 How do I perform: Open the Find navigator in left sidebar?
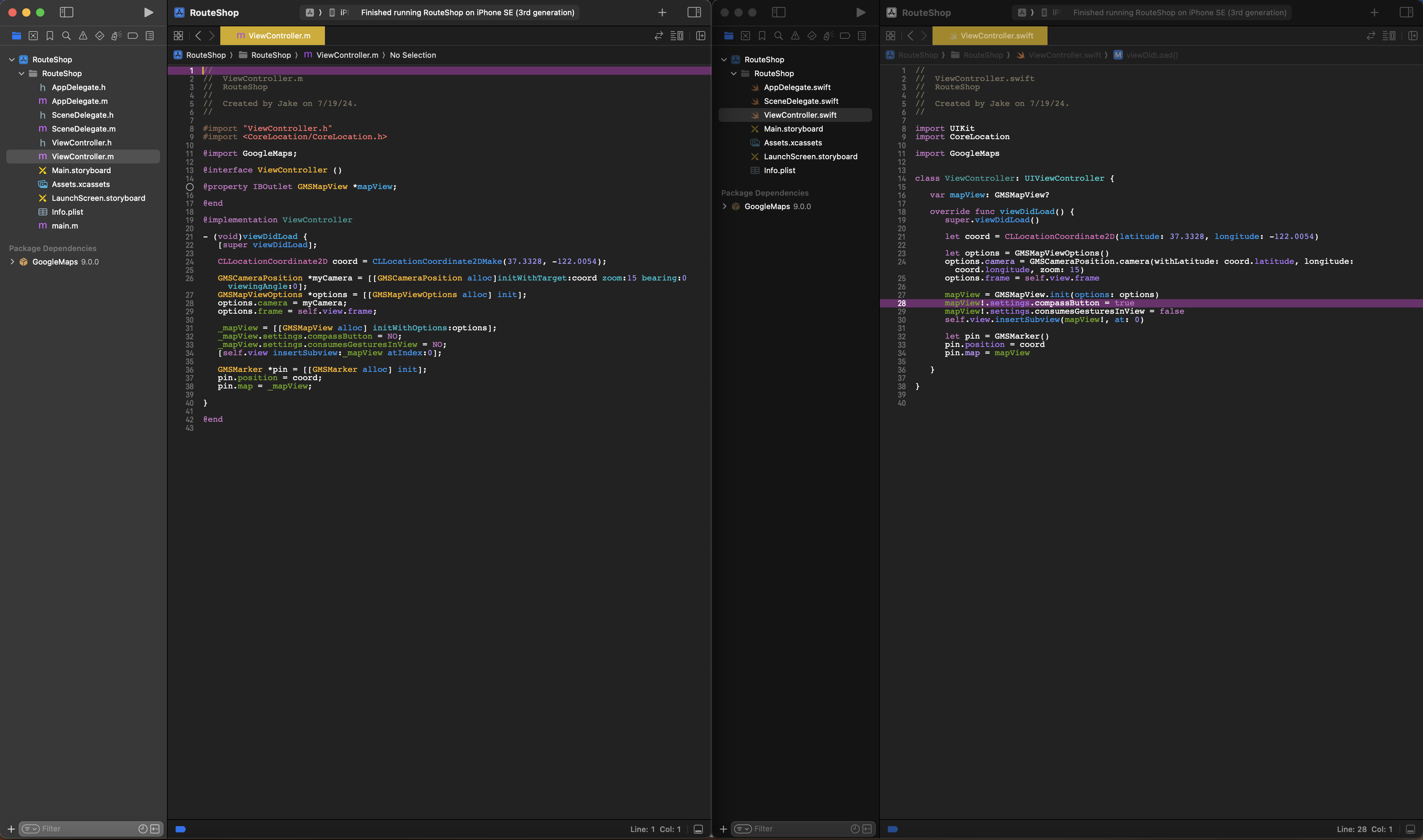click(x=66, y=36)
